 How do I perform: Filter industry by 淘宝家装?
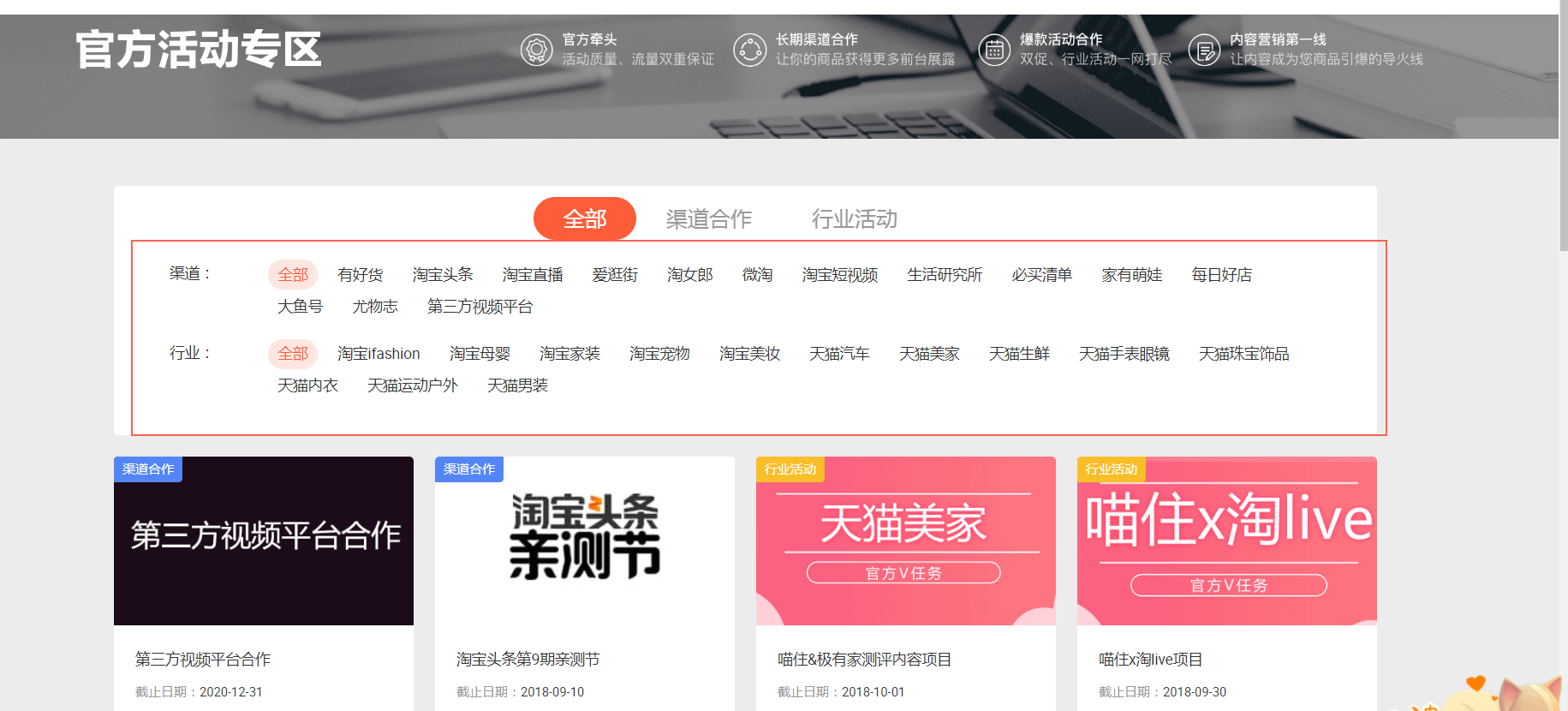pos(569,354)
